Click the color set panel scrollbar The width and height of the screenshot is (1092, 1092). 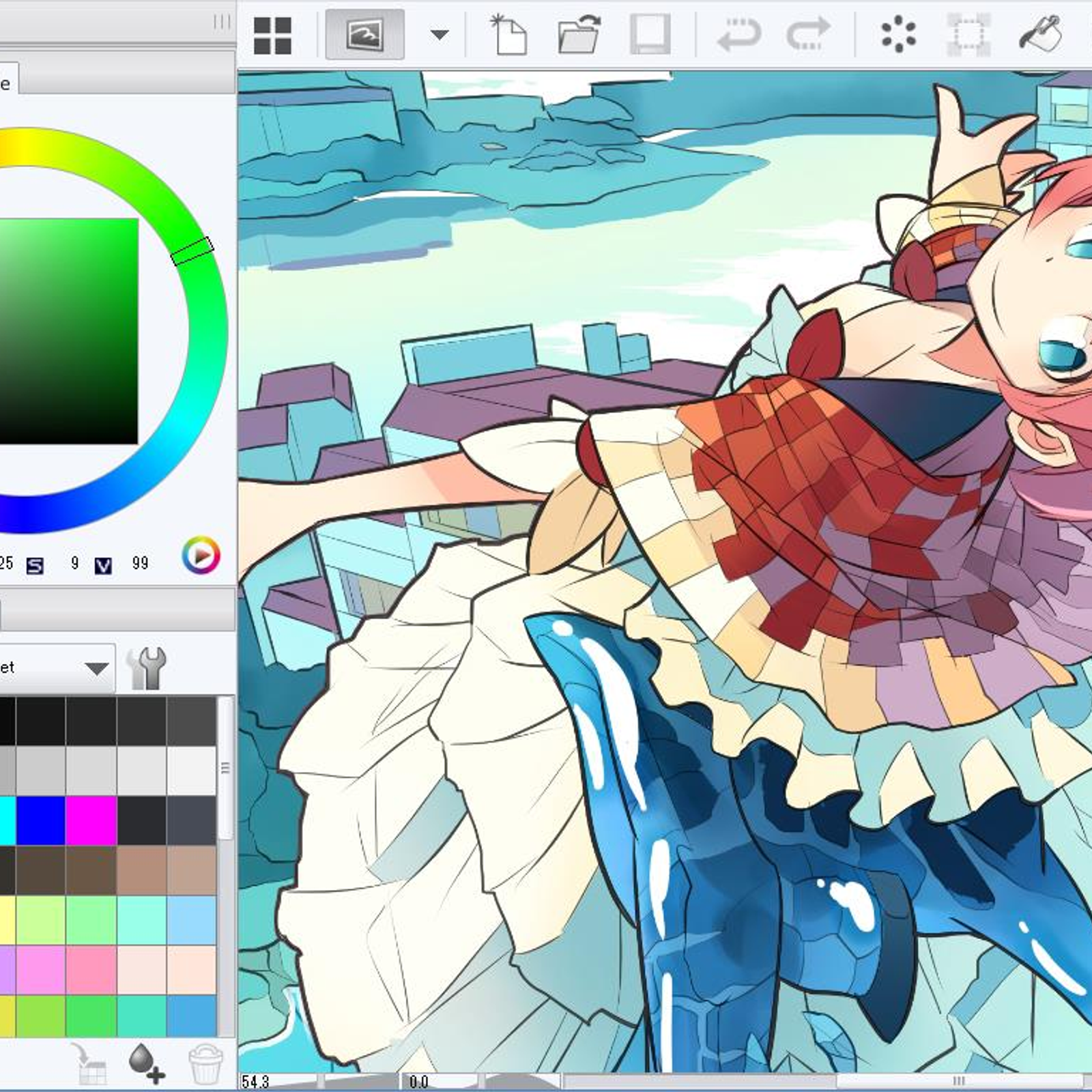pos(226,768)
